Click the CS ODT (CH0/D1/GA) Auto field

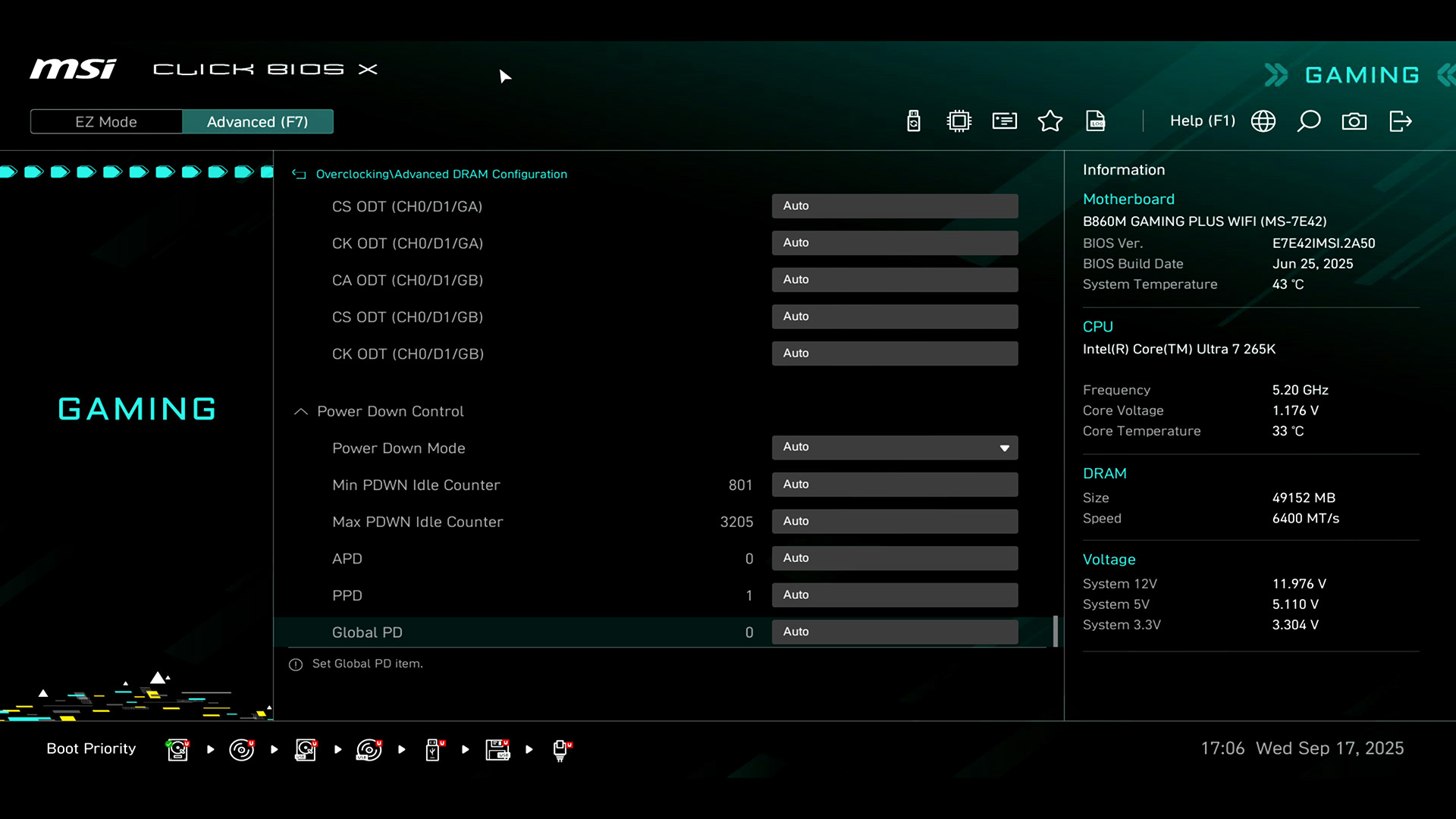pos(895,206)
